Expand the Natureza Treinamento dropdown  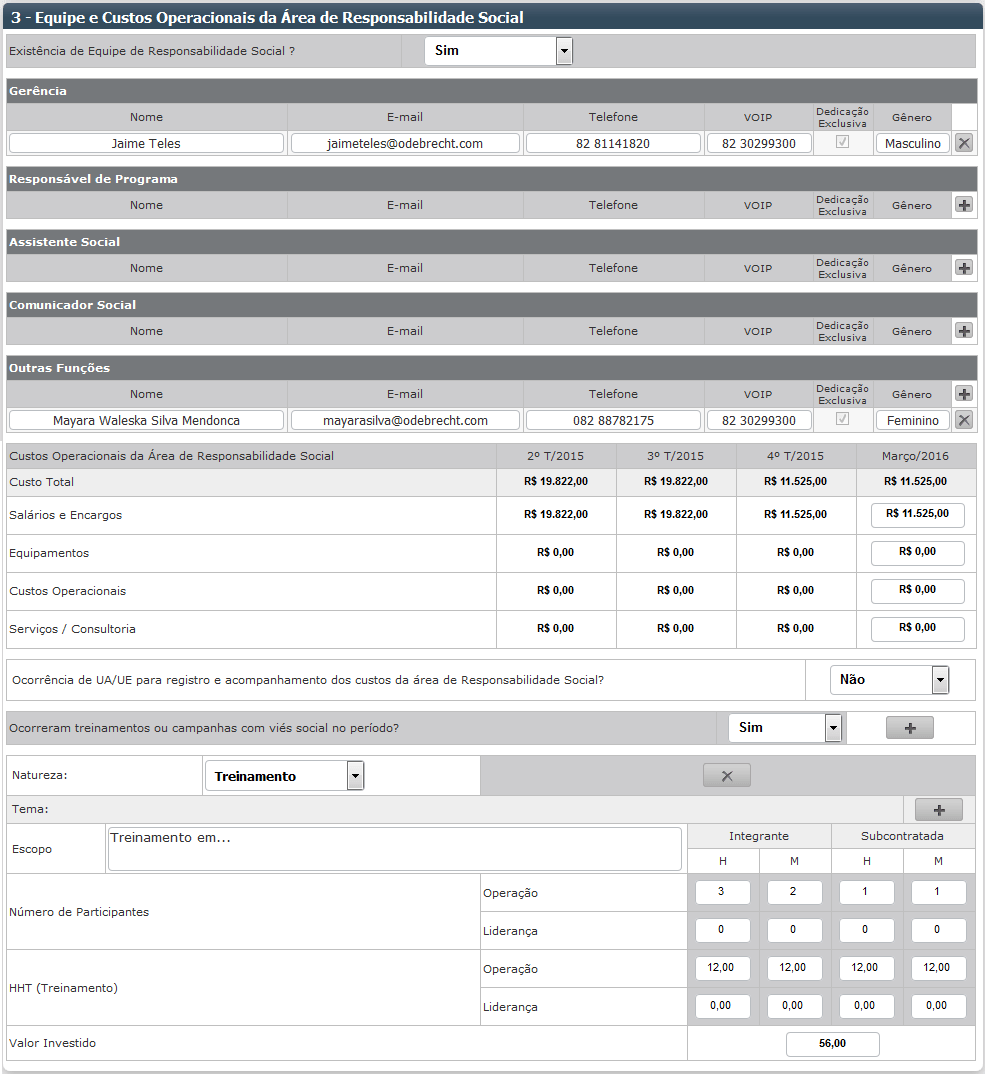click(355, 776)
